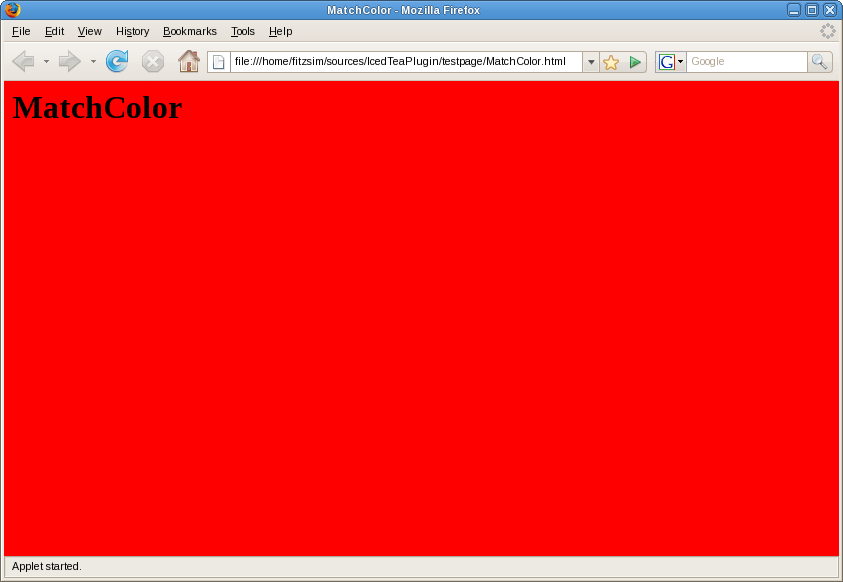Bookmark this page with the star icon
The image size is (843, 582).
click(611, 62)
